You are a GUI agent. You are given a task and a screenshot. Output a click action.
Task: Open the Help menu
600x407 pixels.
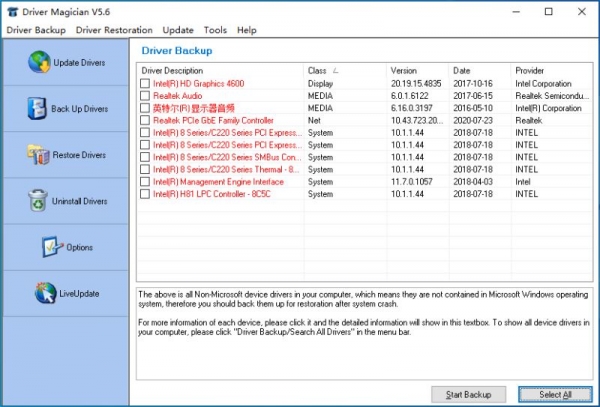click(246, 30)
